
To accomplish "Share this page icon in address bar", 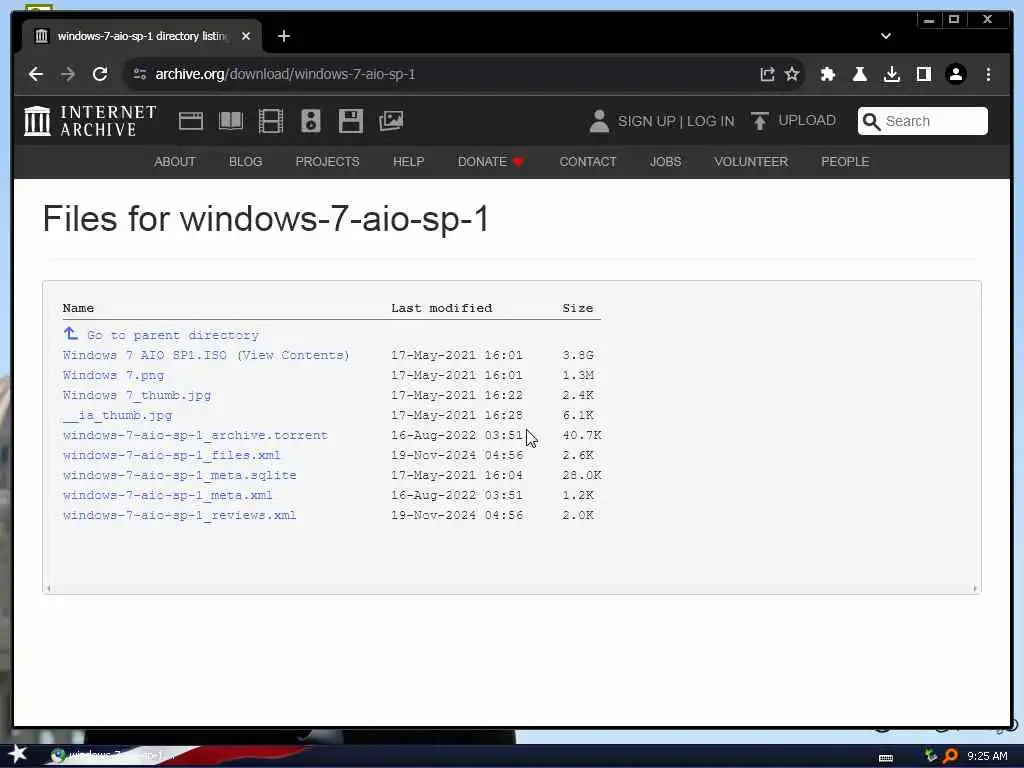I will click(x=767, y=74).
